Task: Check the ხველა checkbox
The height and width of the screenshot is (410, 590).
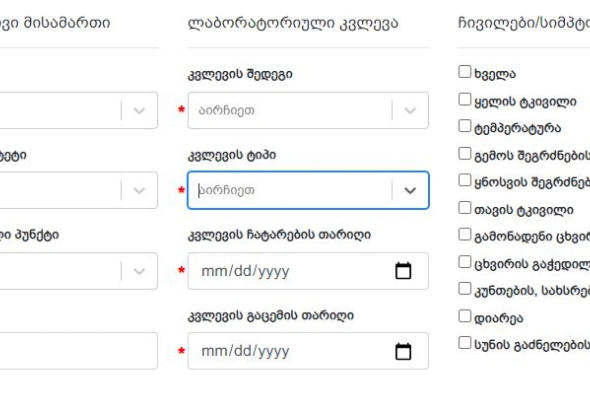Action: click(x=465, y=71)
